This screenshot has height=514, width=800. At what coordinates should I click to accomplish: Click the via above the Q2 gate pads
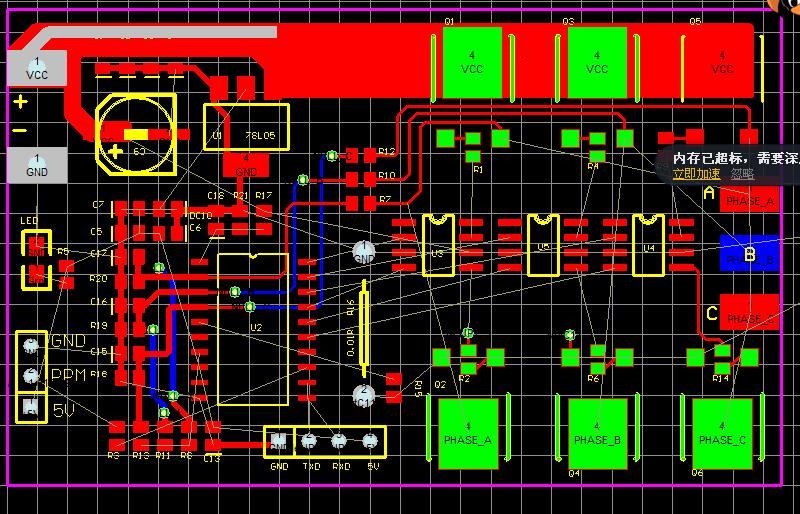point(468,333)
